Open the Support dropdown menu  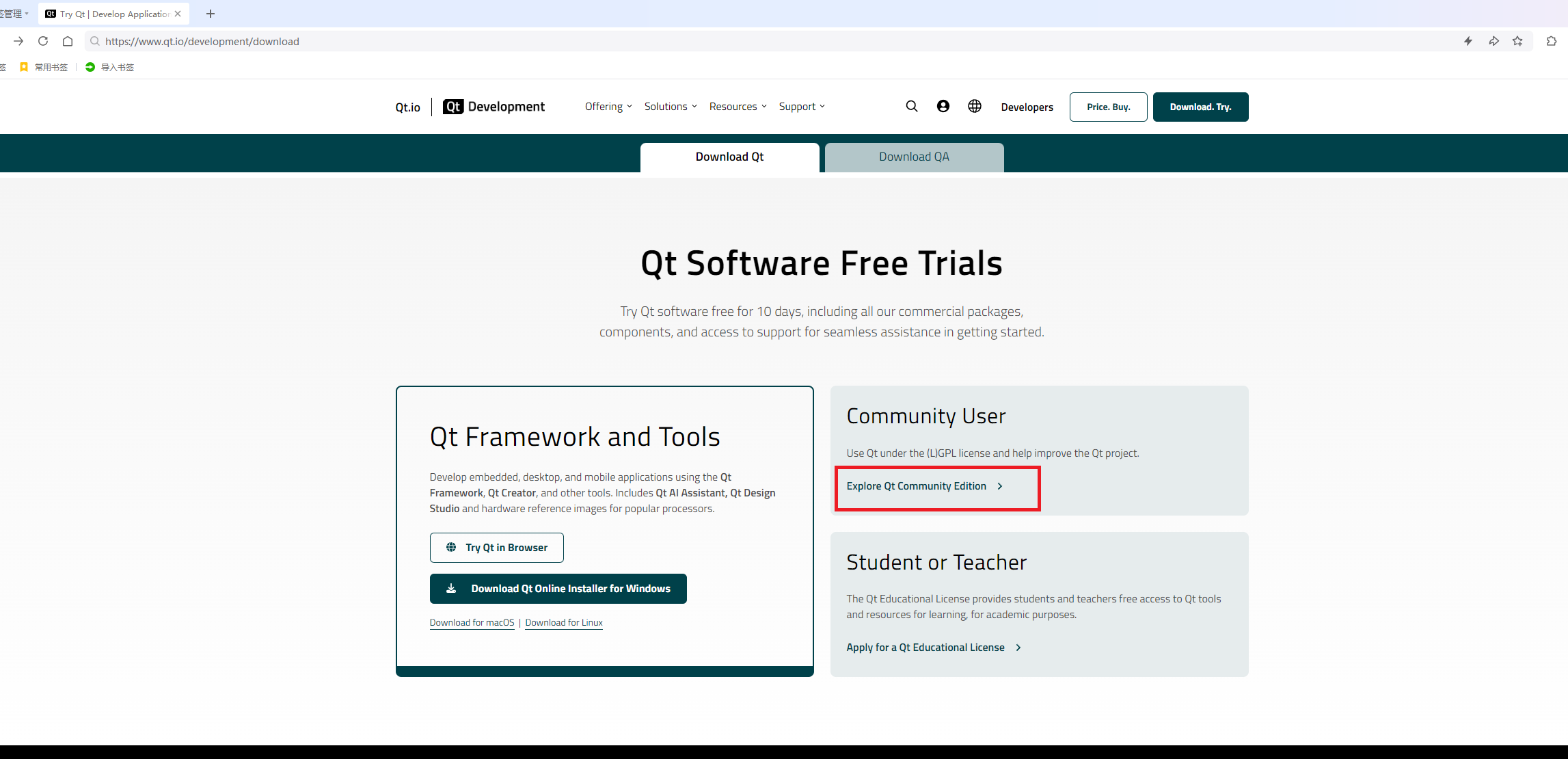[x=802, y=107]
